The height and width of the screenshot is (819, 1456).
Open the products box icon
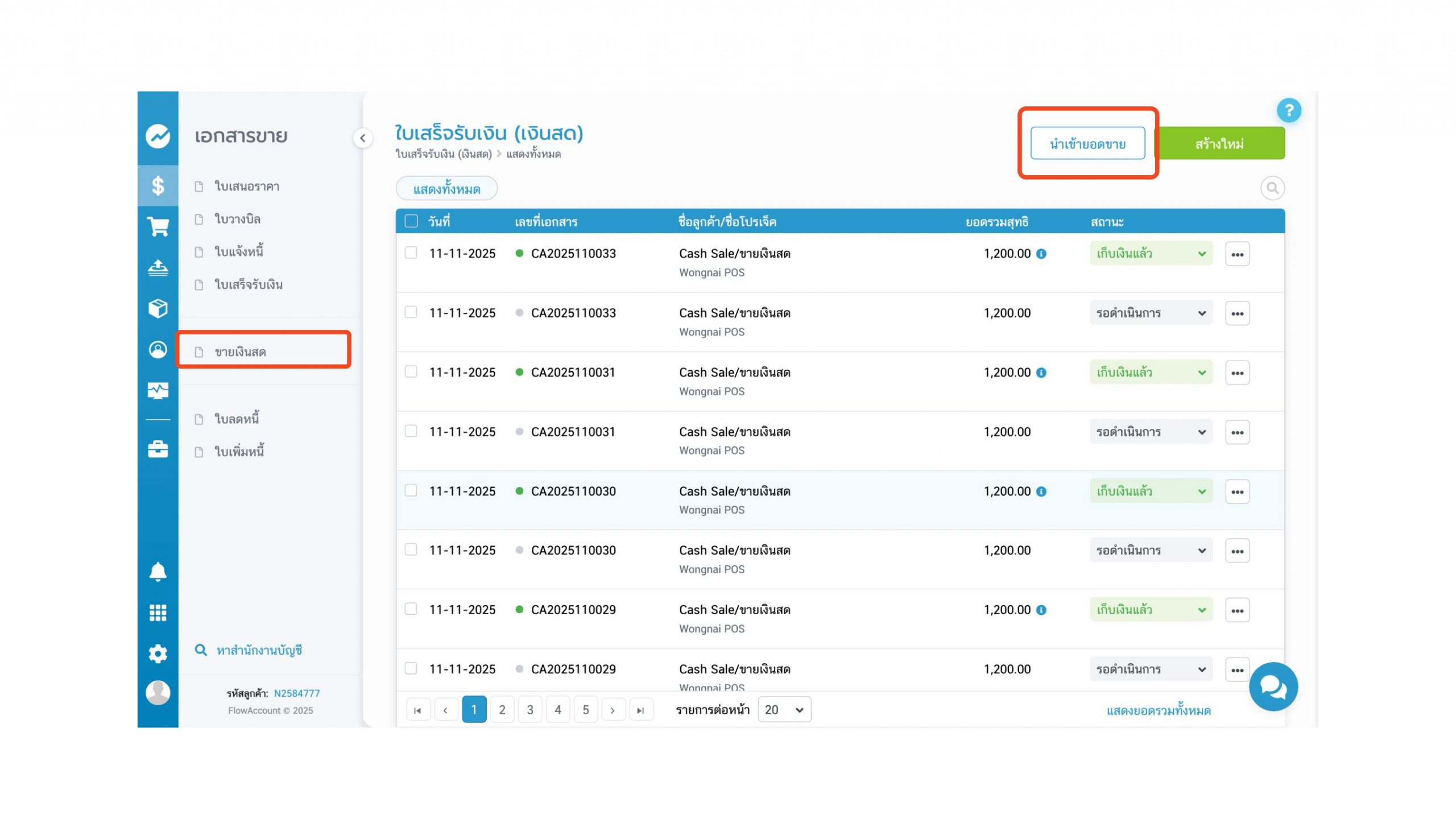[x=158, y=308]
